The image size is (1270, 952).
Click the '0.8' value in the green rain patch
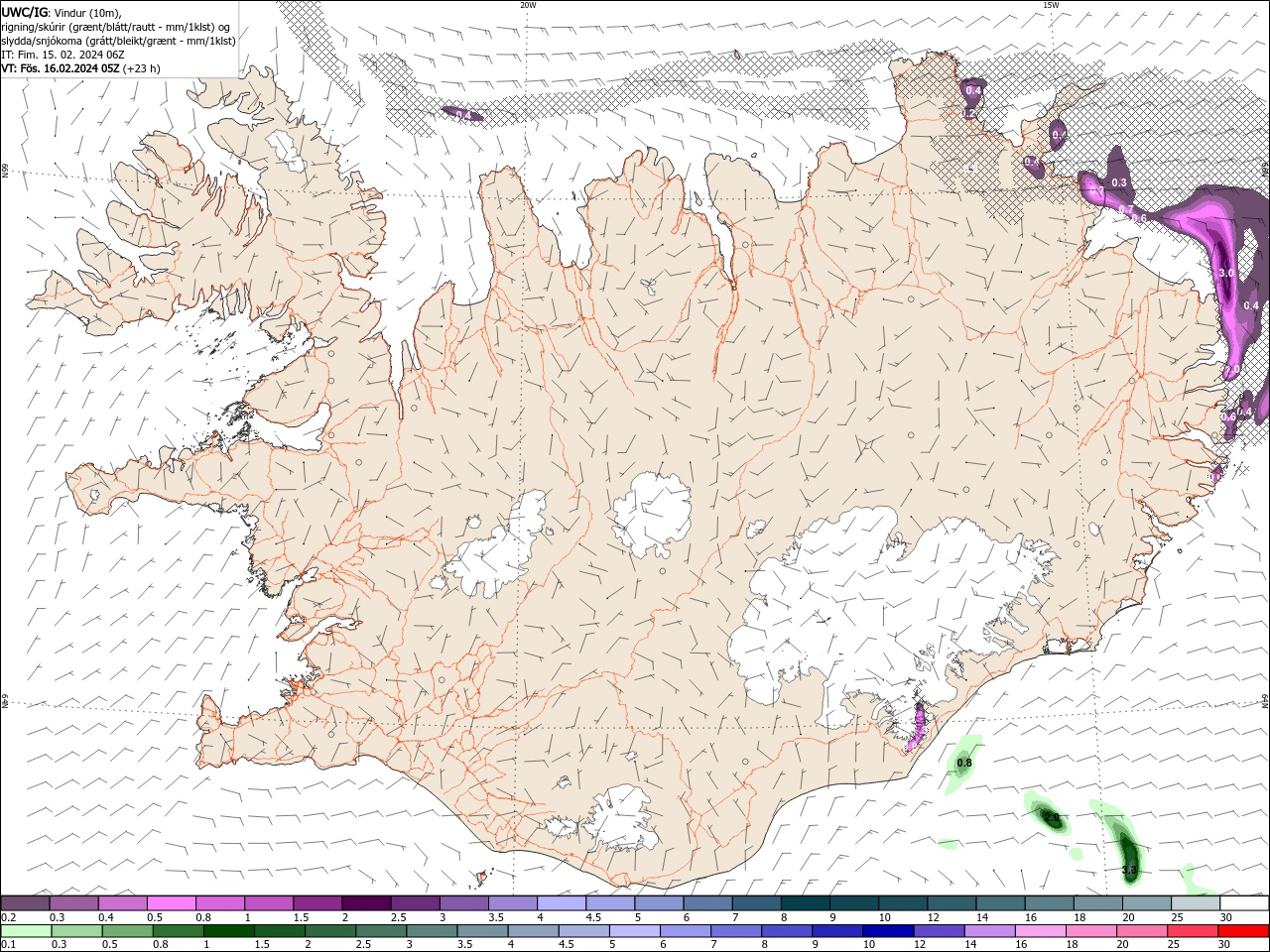pyautogui.click(x=963, y=763)
